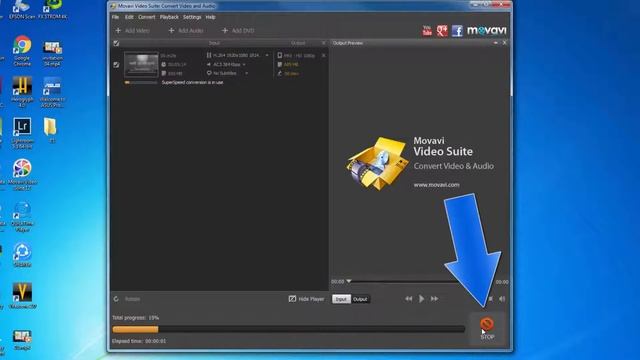Select the video file thumbnail
The width and height of the screenshot is (640, 360).
coord(141,64)
